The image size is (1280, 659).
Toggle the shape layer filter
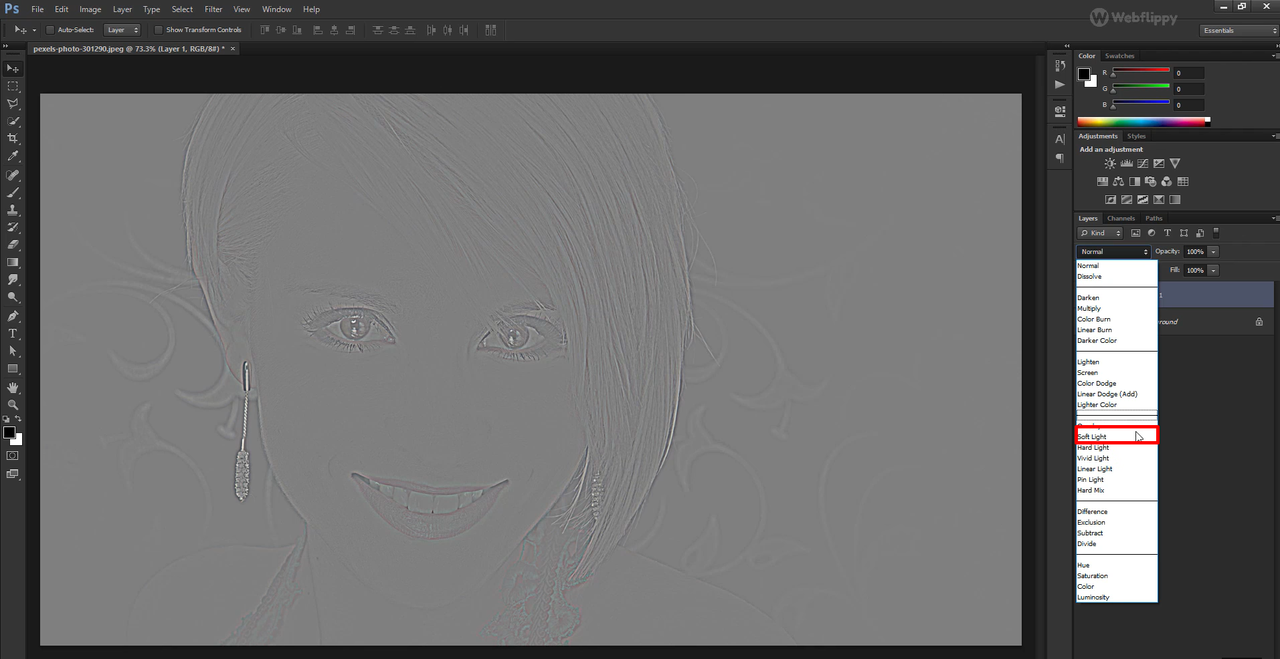pos(1184,233)
